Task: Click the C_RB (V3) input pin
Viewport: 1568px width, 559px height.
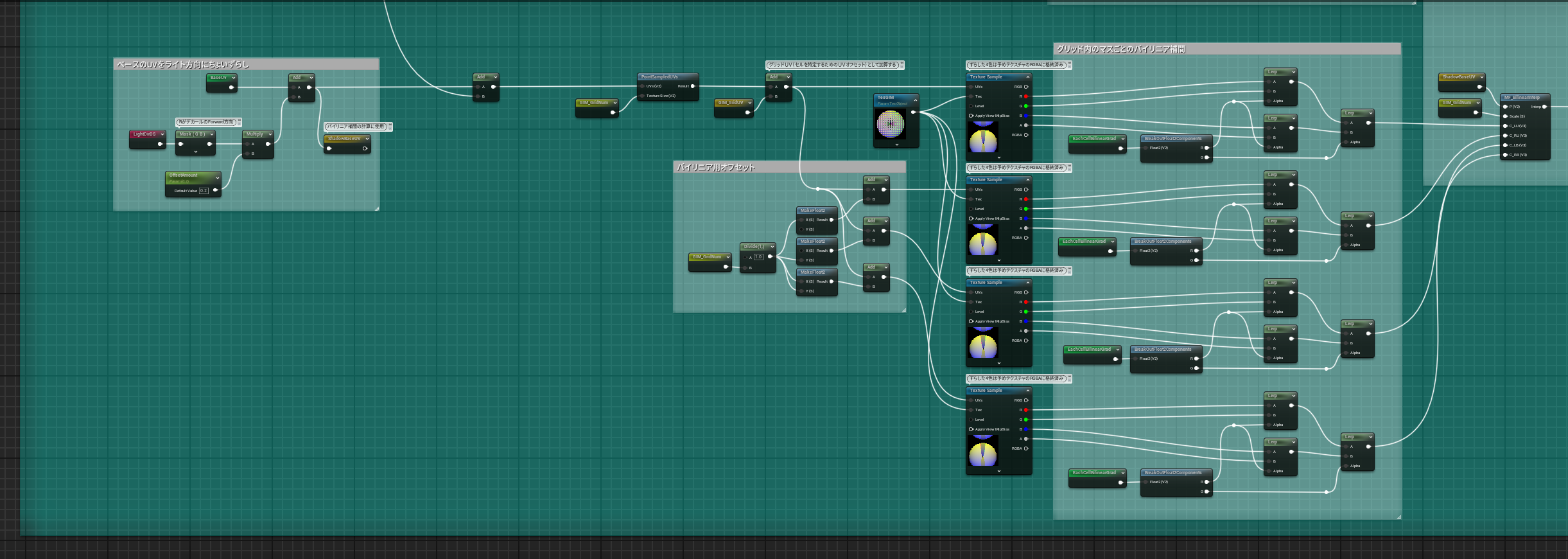Action: [1505, 155]
